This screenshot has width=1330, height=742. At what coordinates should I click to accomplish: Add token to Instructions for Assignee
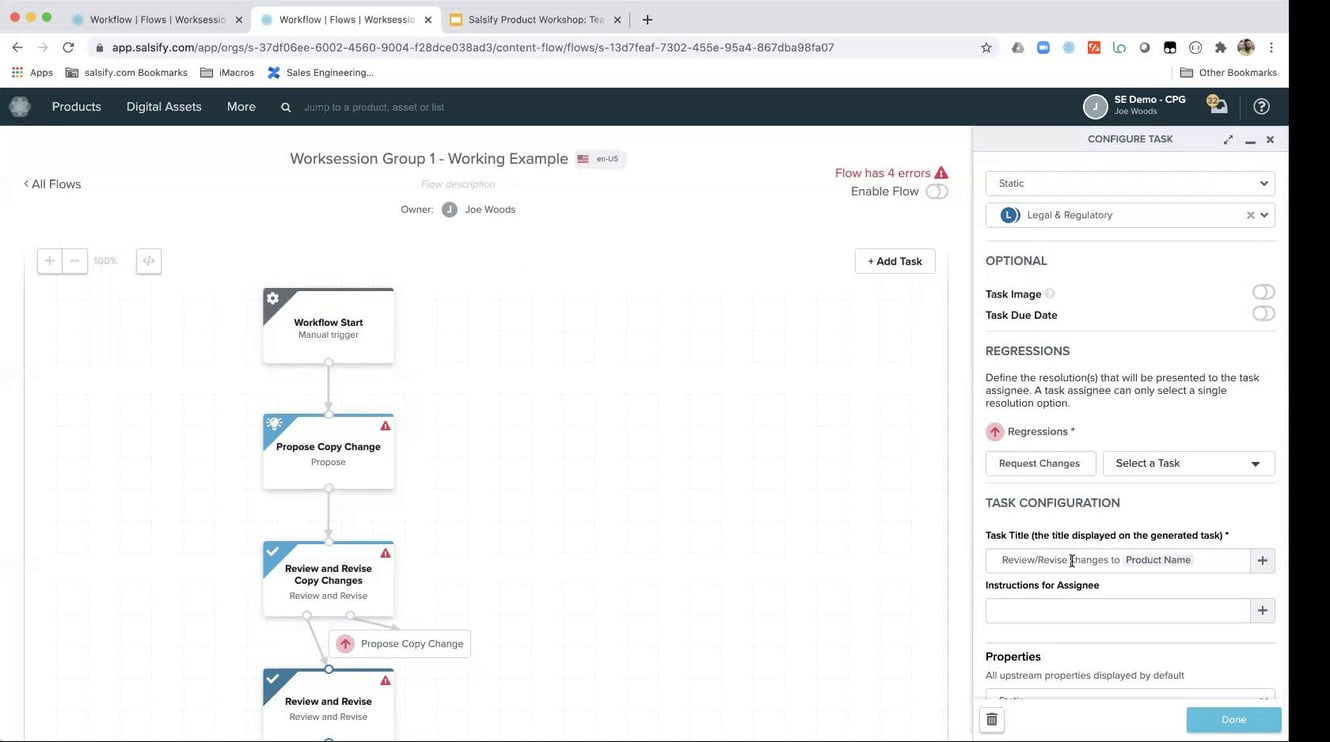[1262, 610]
